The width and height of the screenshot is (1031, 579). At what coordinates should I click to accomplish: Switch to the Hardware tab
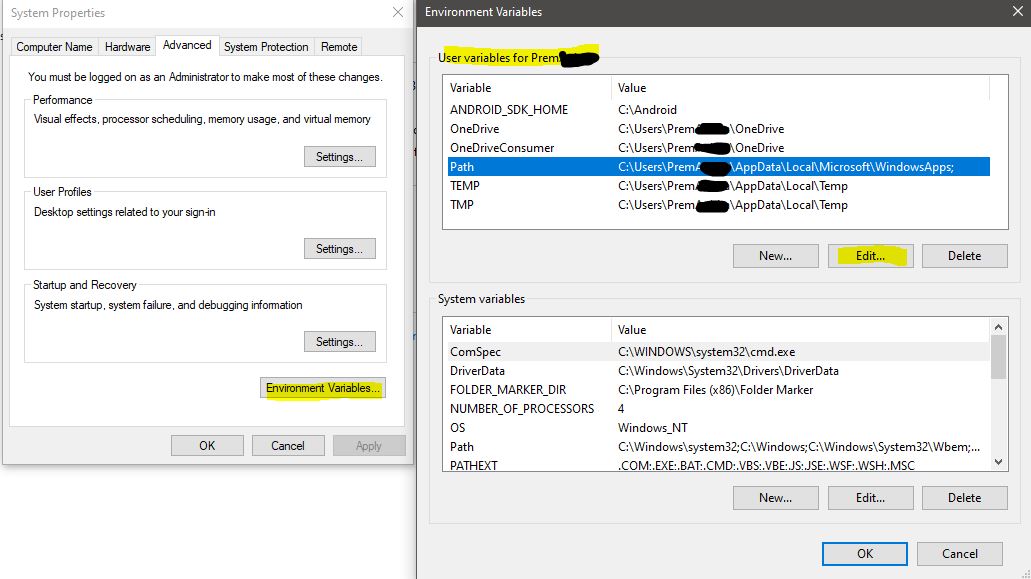click(127, 46)
